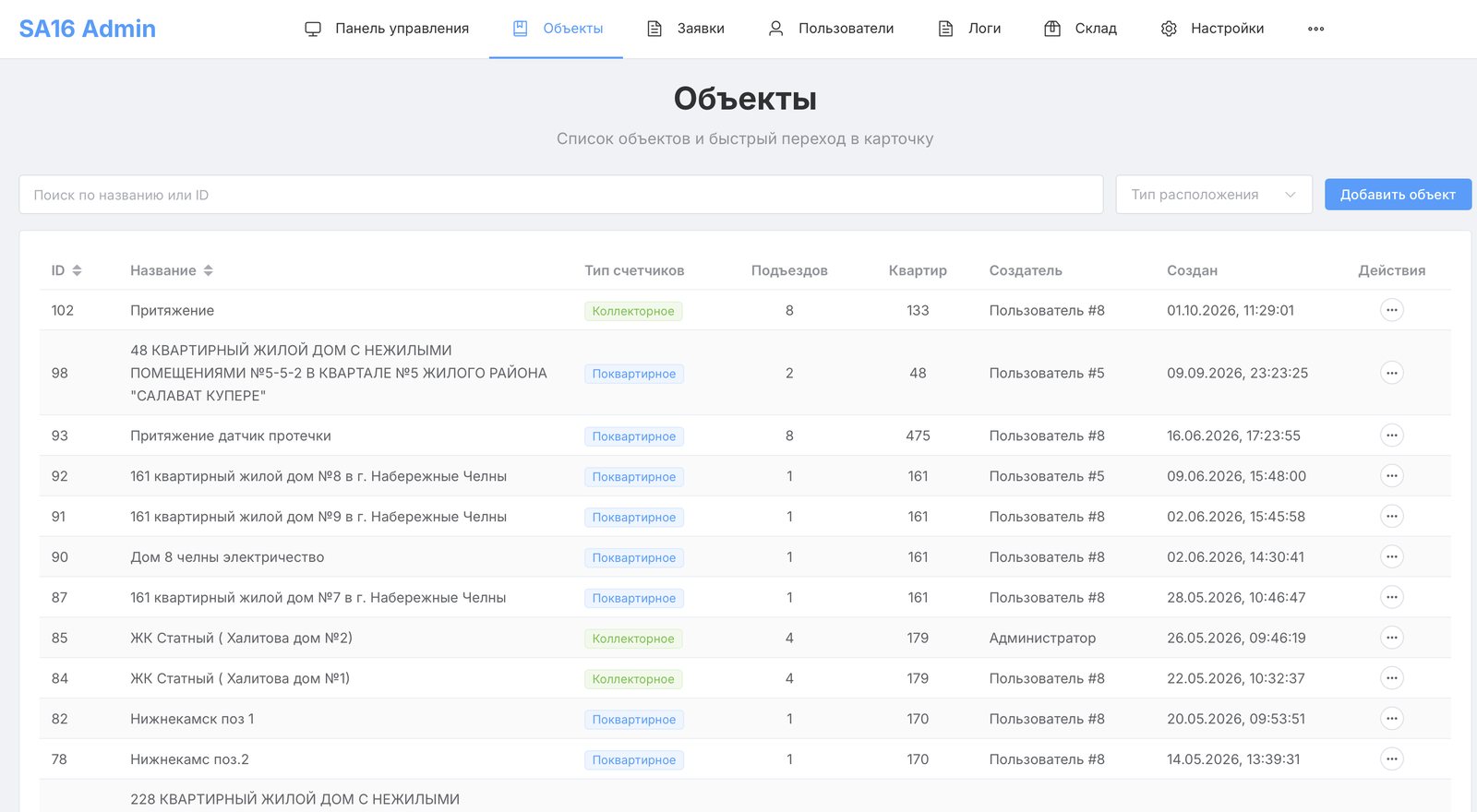
Task: Open actions menu for Притяжение row 102
Action: click(x=1391, y=310)
